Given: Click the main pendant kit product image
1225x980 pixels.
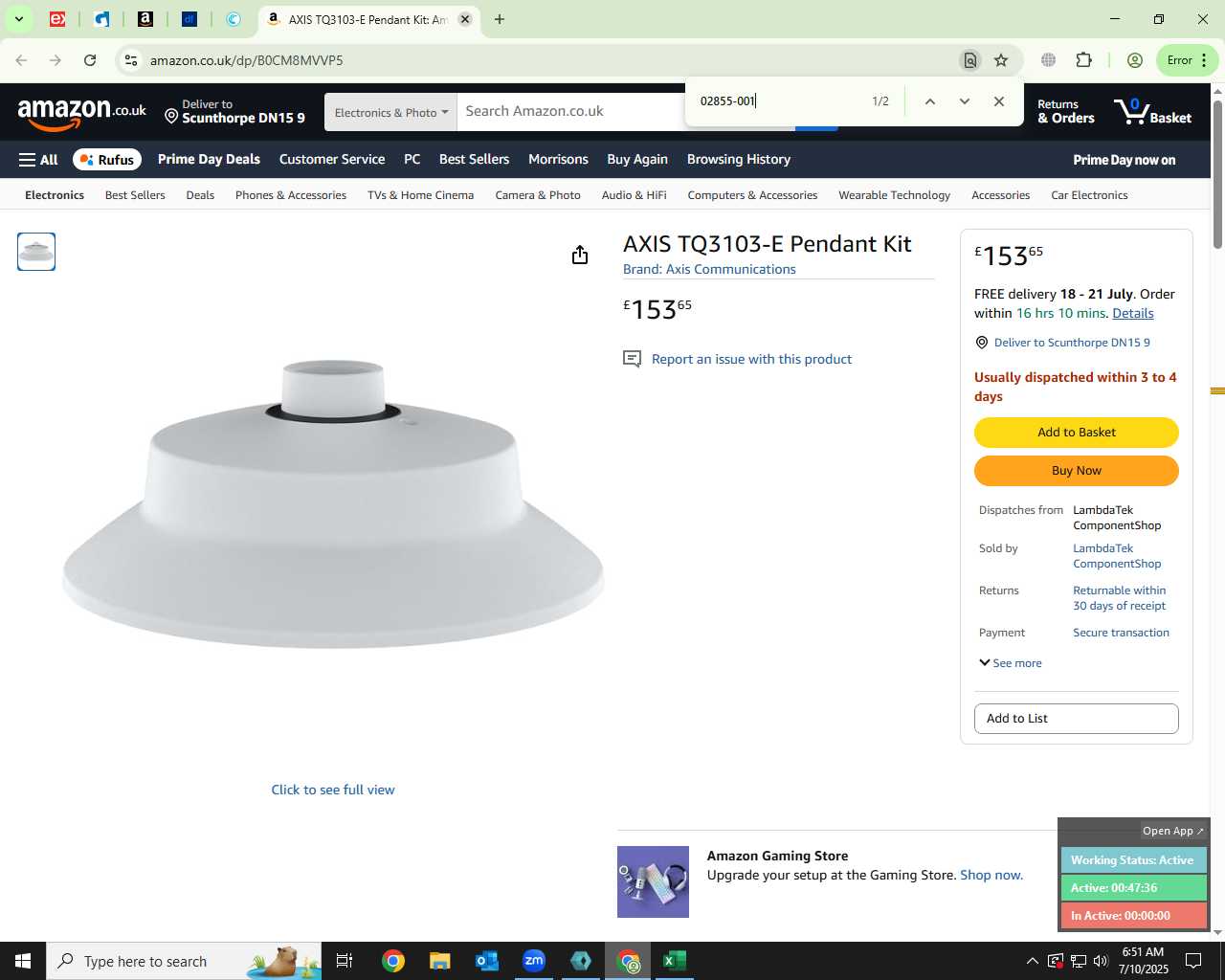Looking at the screenshot, I should point(333,504).
